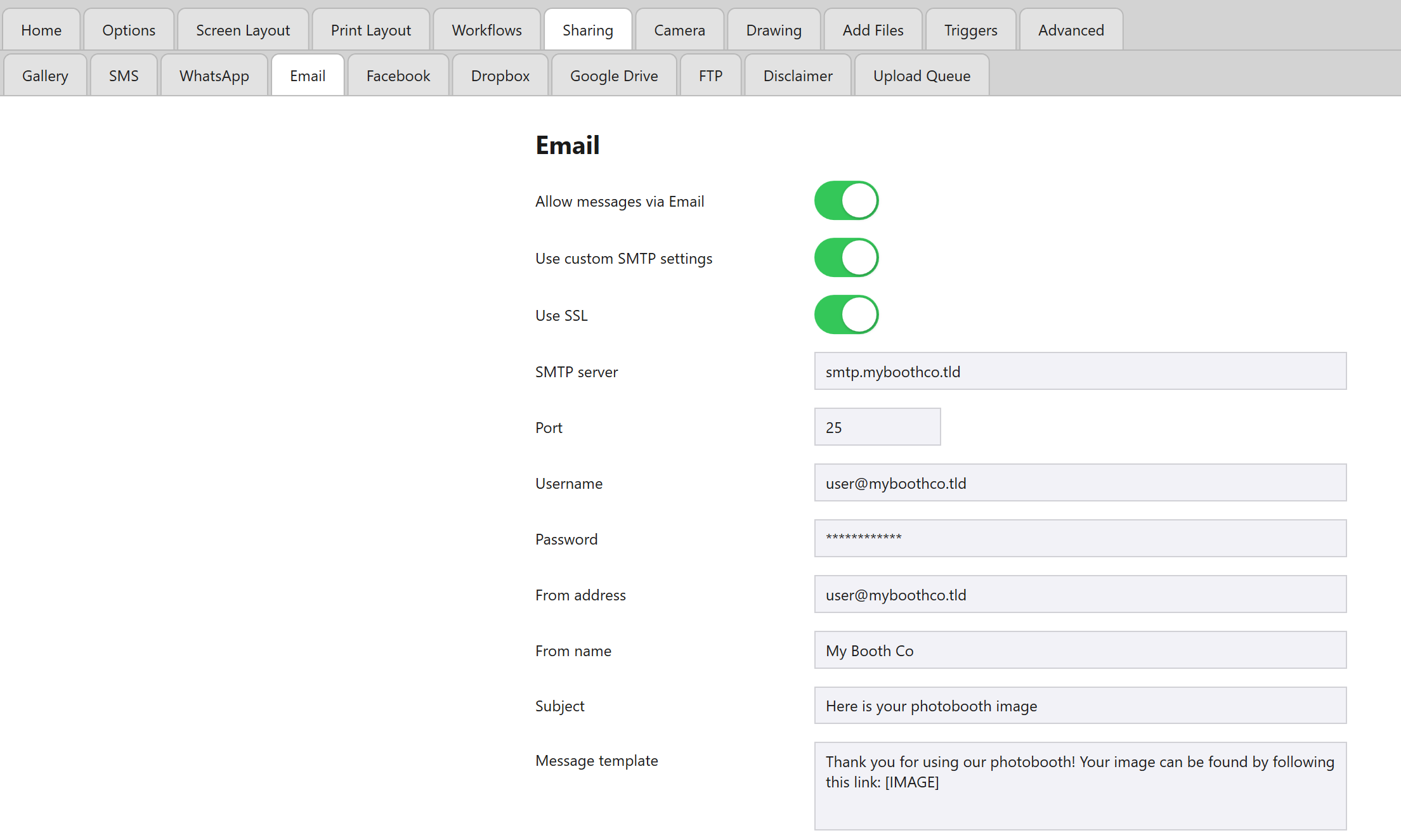Select the Password field
The height and width of the screenshot is (840, 1401).
point(1080,538)
